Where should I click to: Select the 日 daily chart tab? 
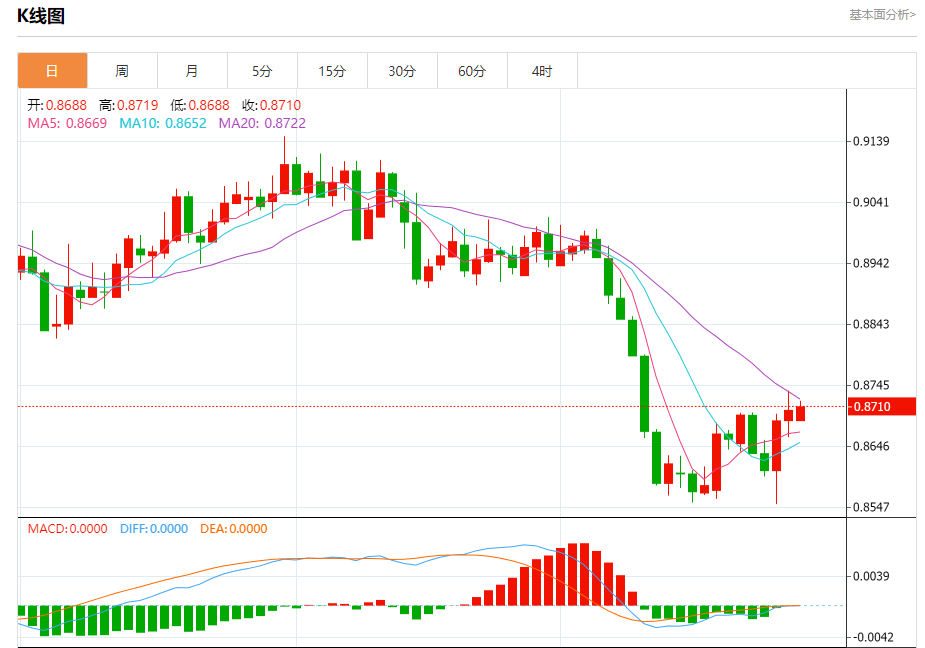click(x=53, y=71)
